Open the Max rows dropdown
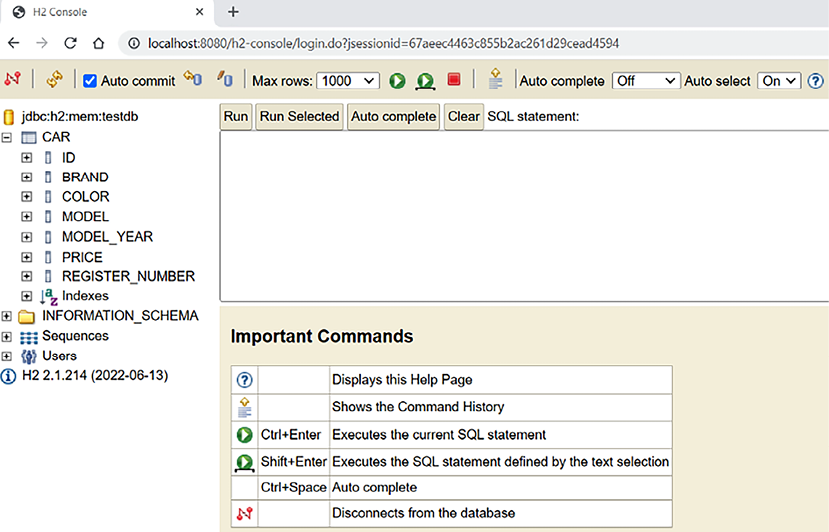 pyautogui.click(x=348, y=81)
